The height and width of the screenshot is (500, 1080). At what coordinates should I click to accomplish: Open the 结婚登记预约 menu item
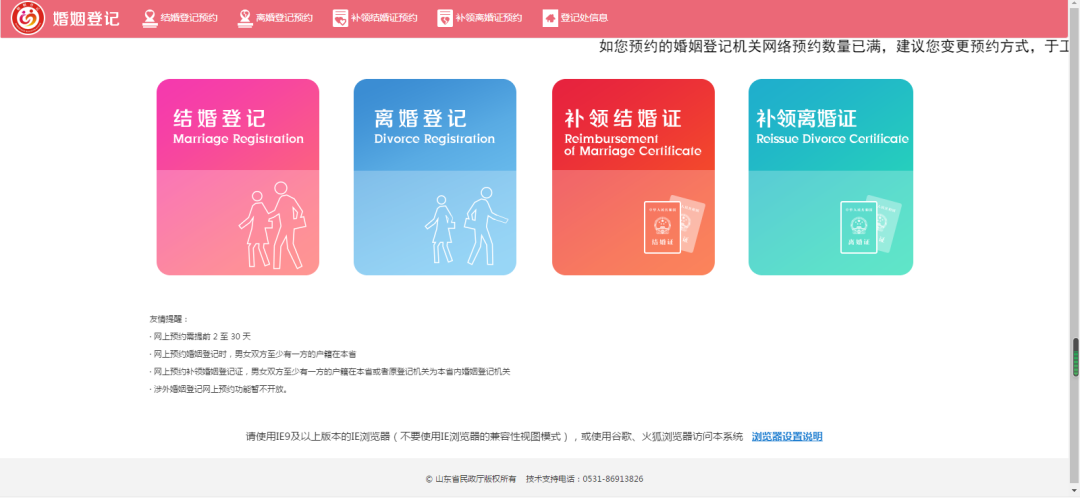pyautogui.click(x=189, y=18)
